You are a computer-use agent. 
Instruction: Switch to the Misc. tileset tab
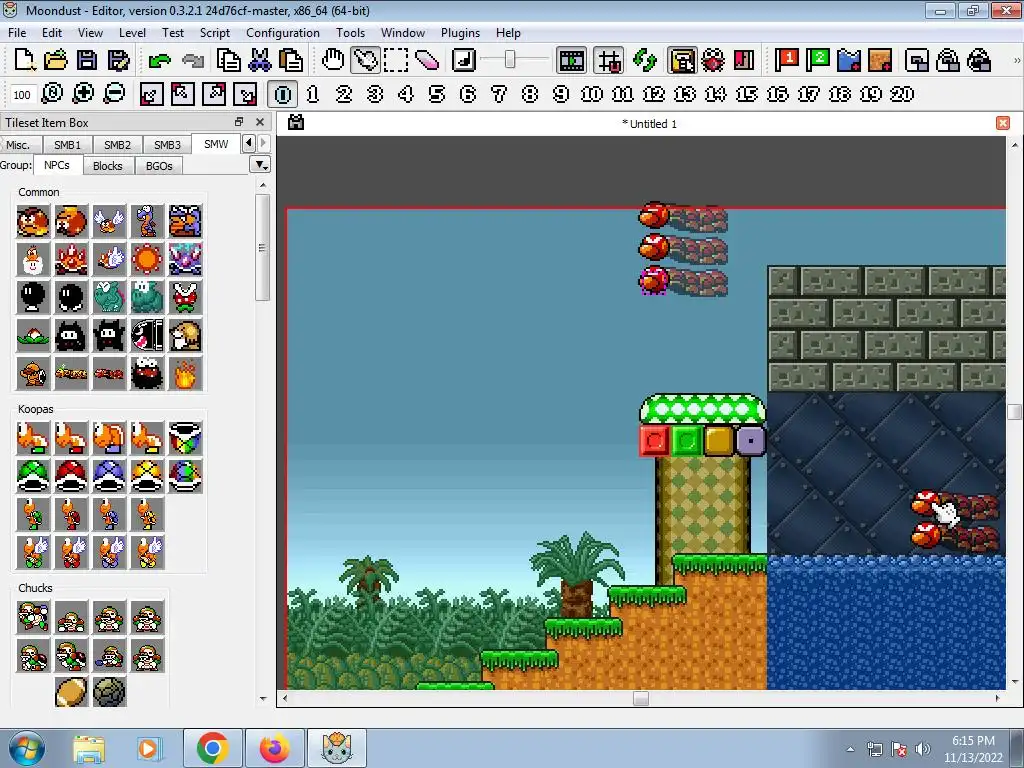coord(18,144)
